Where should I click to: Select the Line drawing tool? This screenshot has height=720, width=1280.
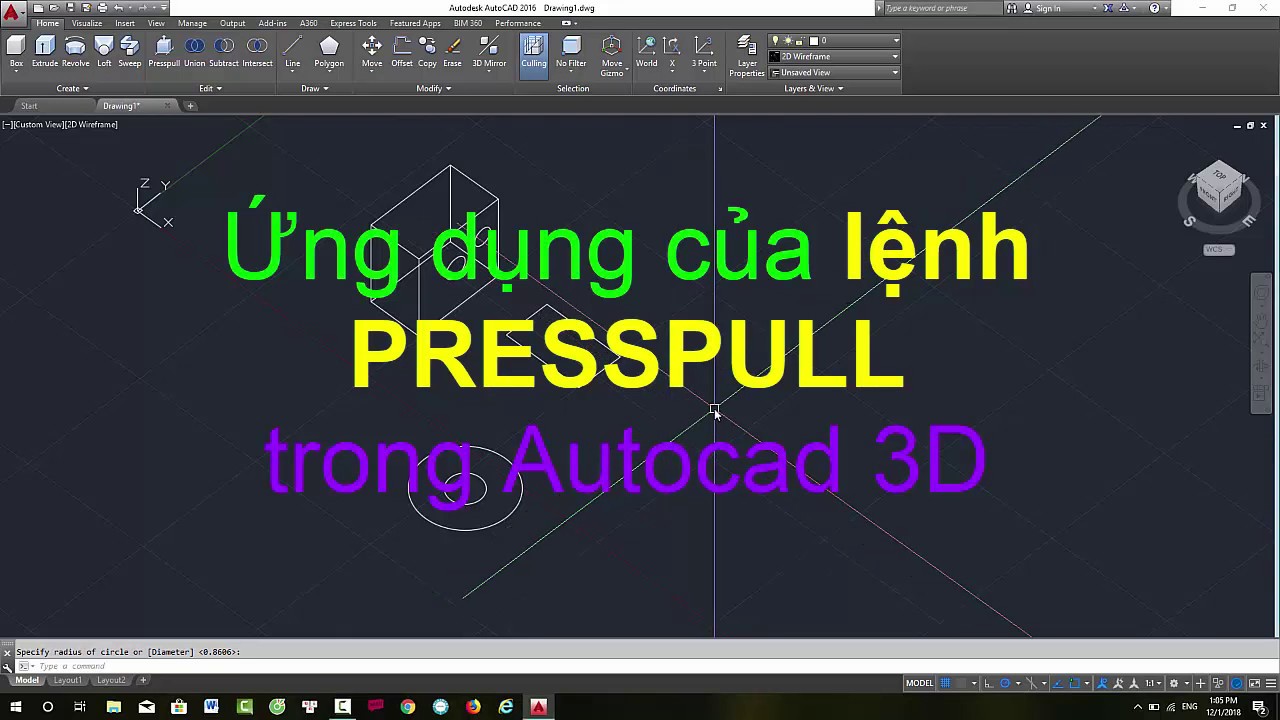pos(292,52)
